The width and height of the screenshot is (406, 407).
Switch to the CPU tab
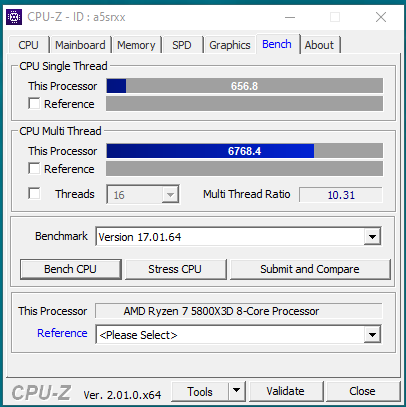coord(28,45)
